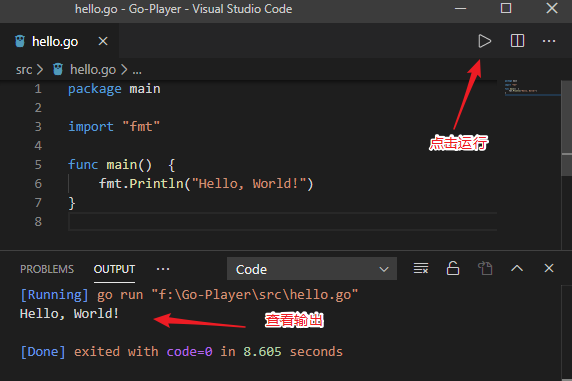Close the output panel
This screenshot has height=381, width=572.
(549, 268)
